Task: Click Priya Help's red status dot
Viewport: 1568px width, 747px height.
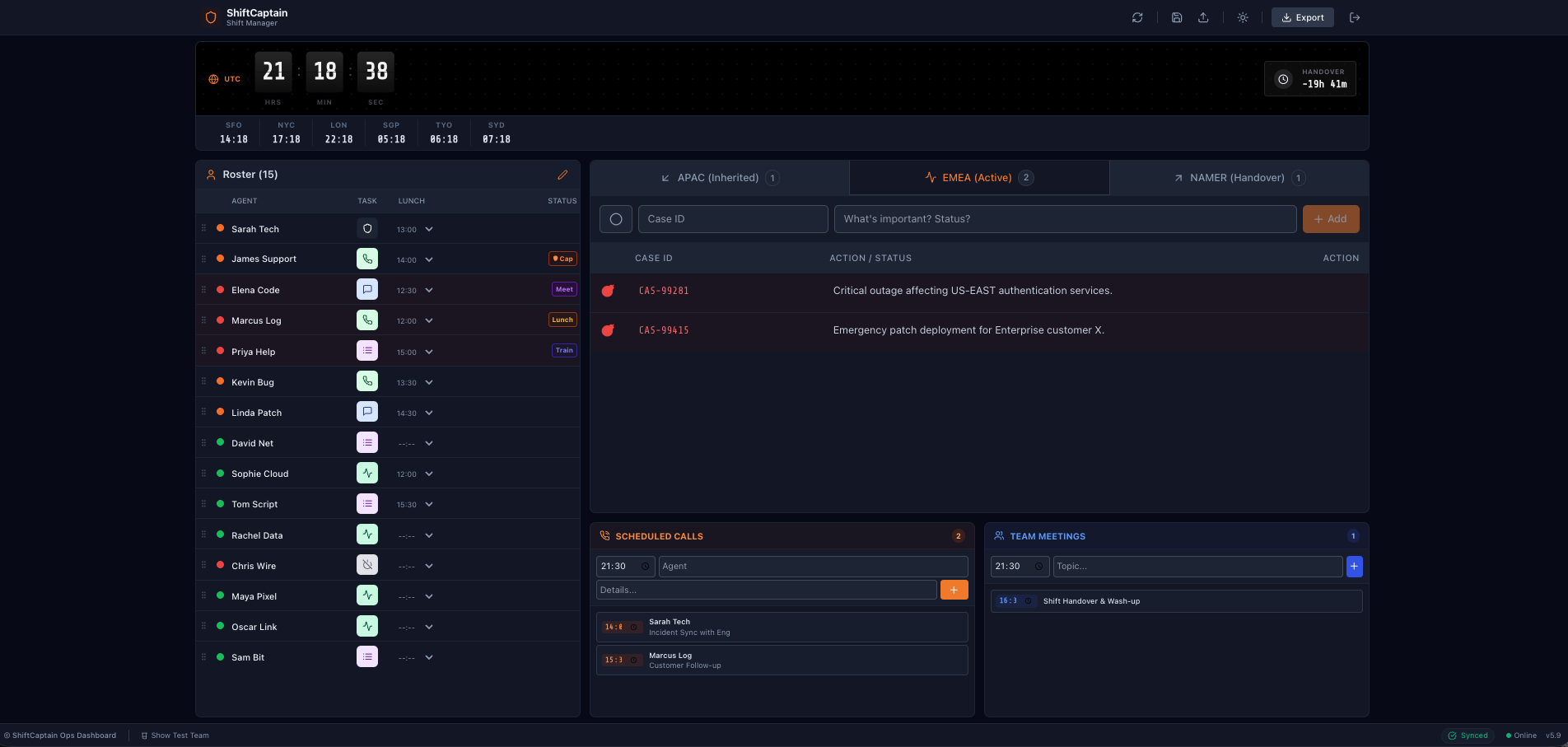Action: 220,351
